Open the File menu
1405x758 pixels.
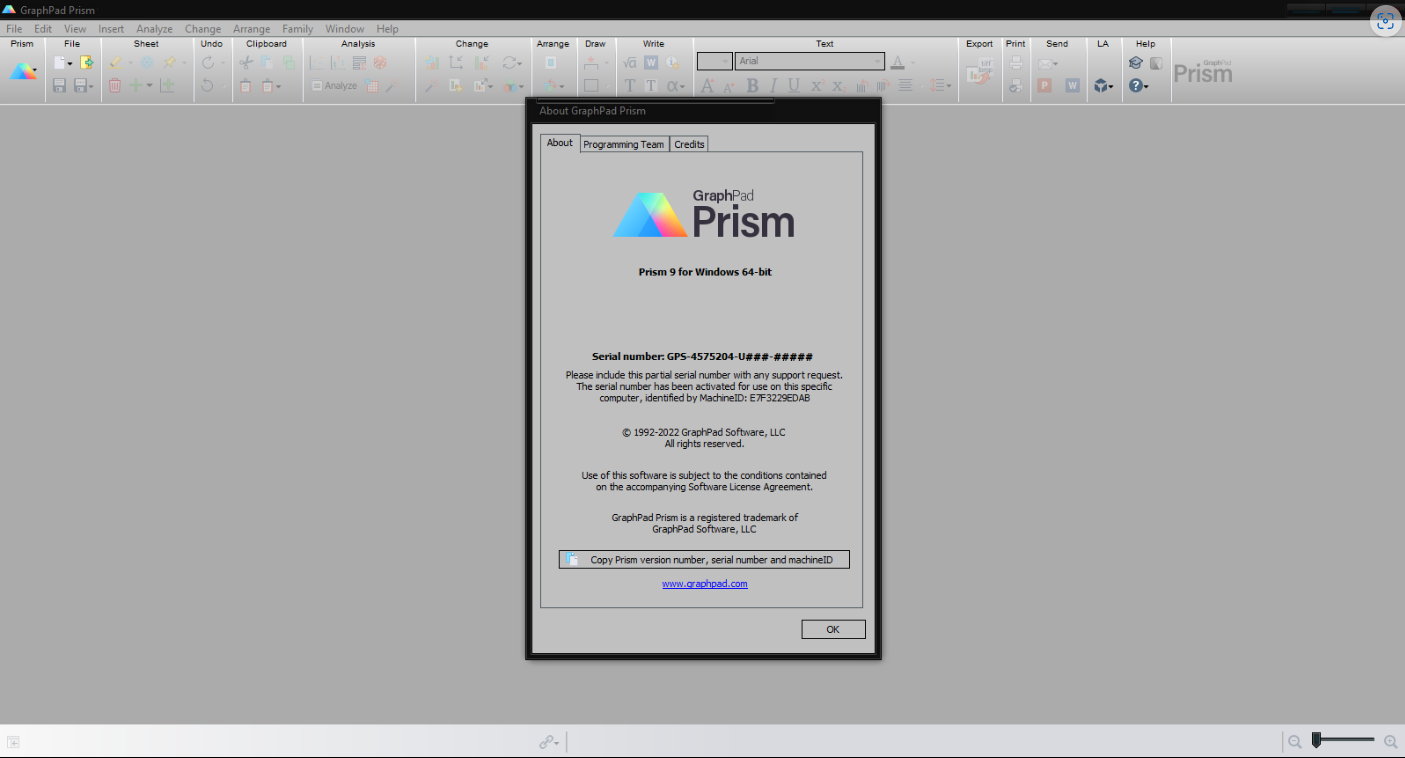pyautogui.click(x=14, y=29)
